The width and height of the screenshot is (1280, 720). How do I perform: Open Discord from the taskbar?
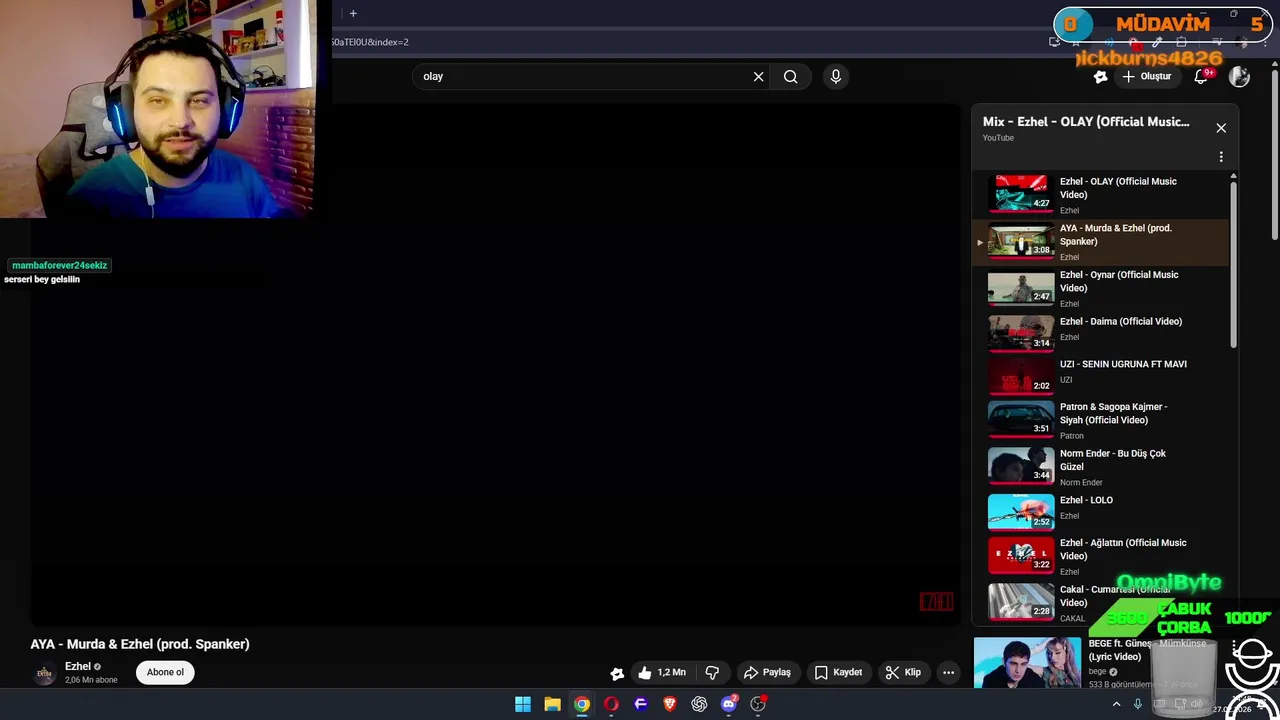coord(729,704)
